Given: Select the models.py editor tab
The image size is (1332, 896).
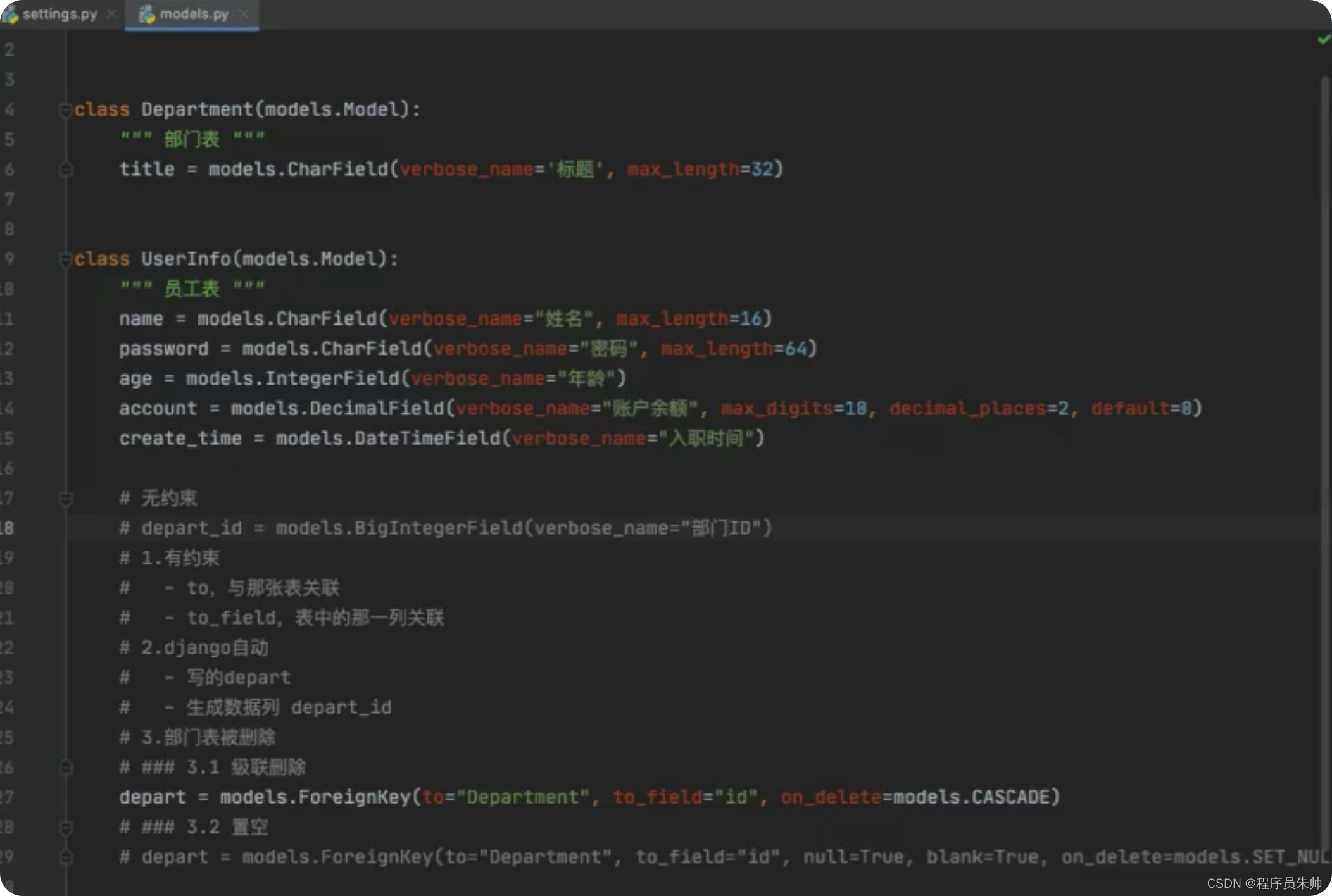Looking at the screenshot, I should point(194,14).
